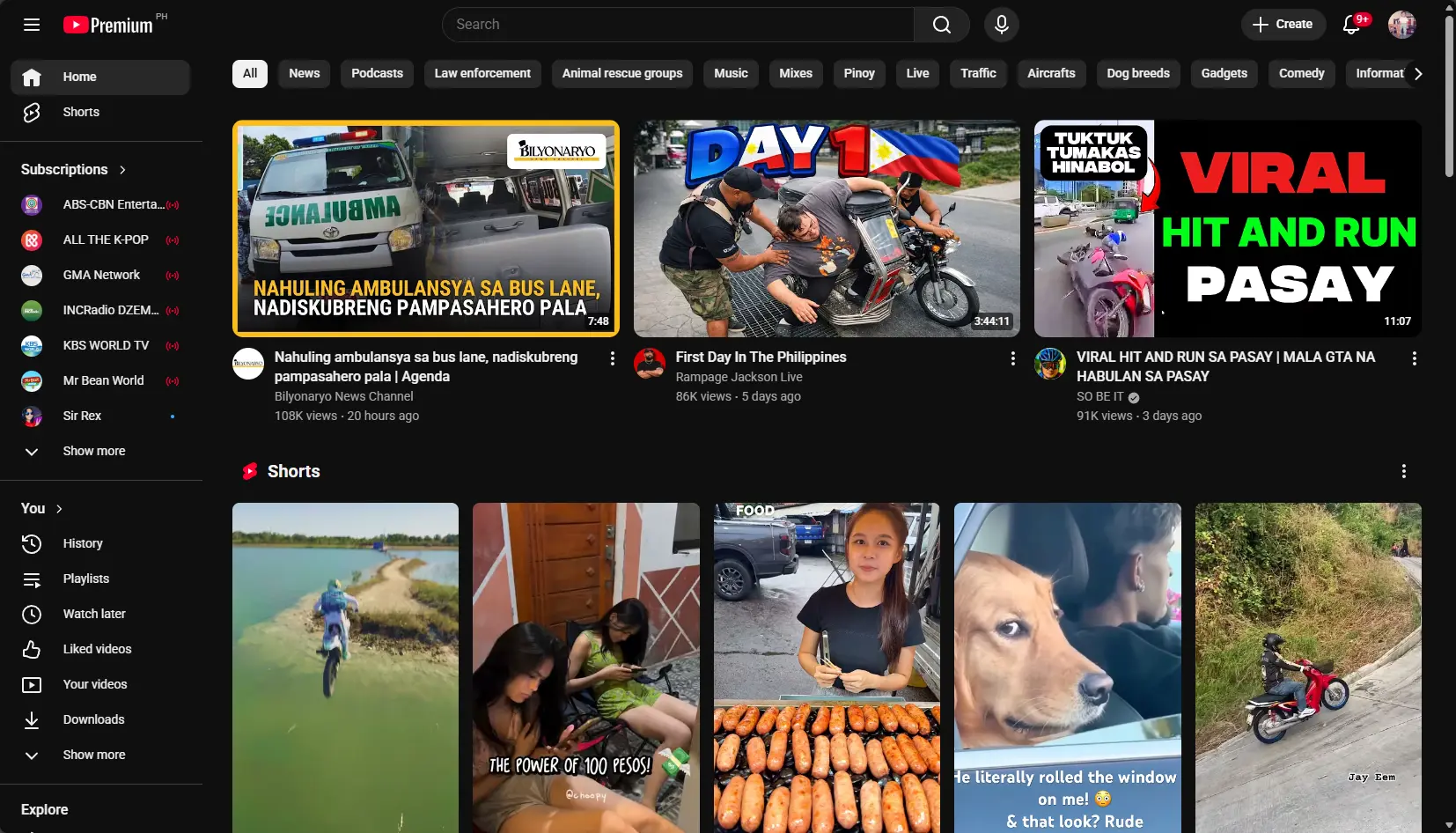Open KBS WORLD TV channel avatar
Image resolution: width=1456 pixels, height=833 pixels.
(x=32, y=345)
